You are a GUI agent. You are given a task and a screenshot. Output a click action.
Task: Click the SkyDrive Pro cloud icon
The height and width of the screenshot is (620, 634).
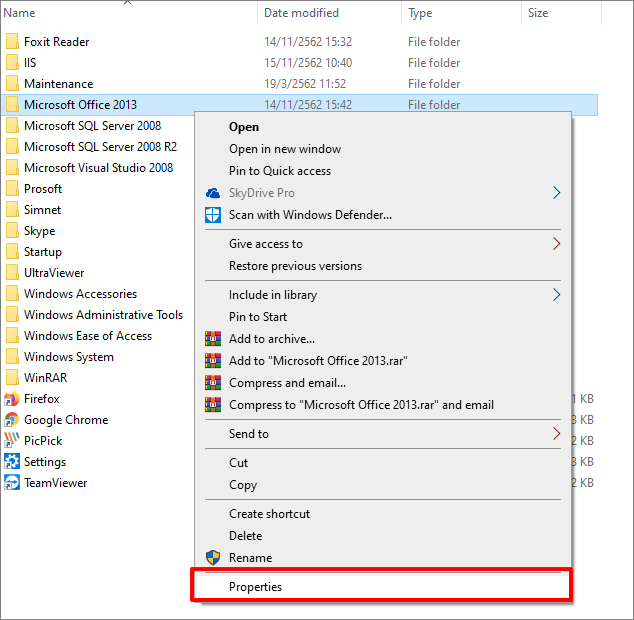[x=213, y=193]
